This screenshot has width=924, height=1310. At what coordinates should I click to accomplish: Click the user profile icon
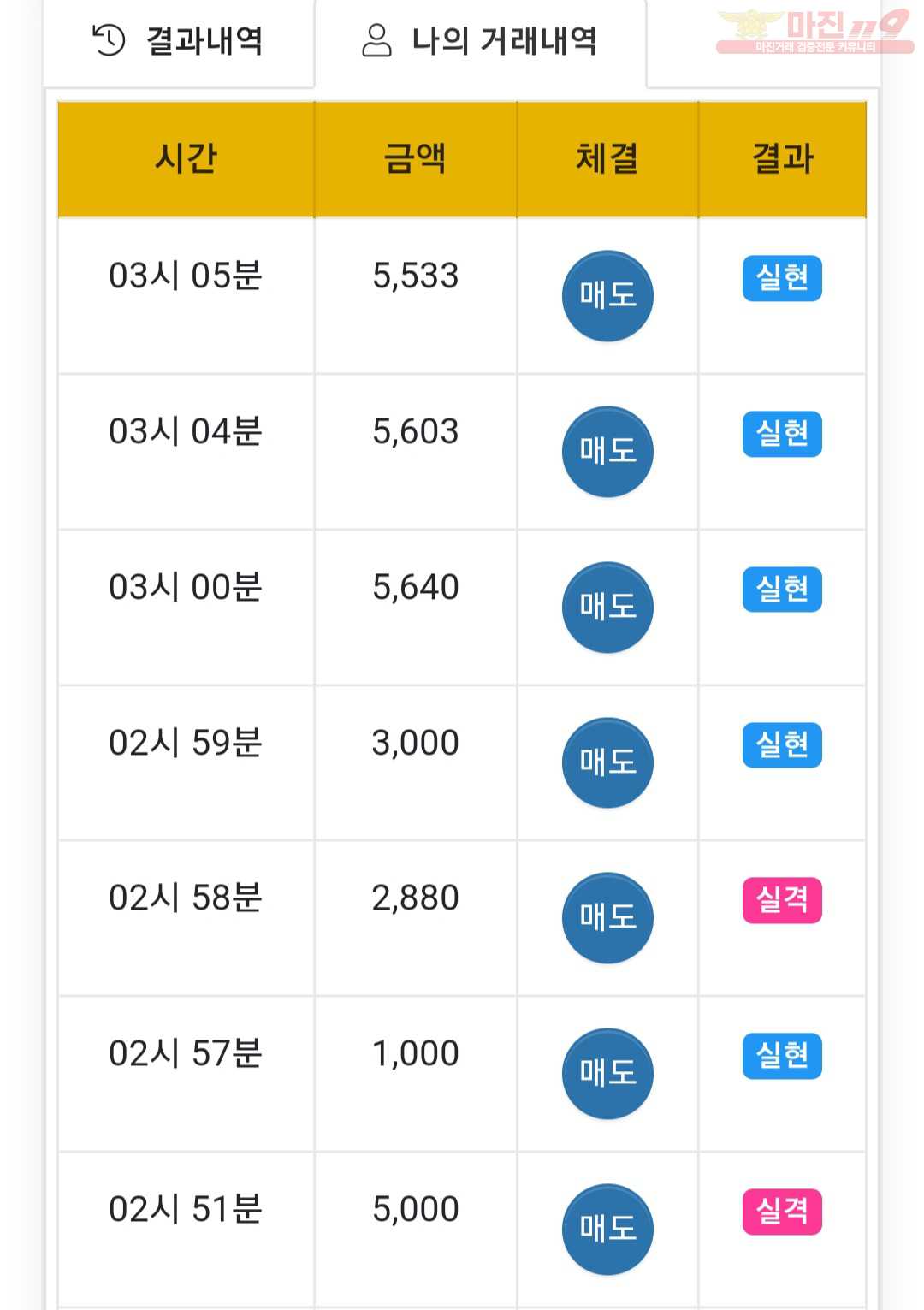[376, 40]
